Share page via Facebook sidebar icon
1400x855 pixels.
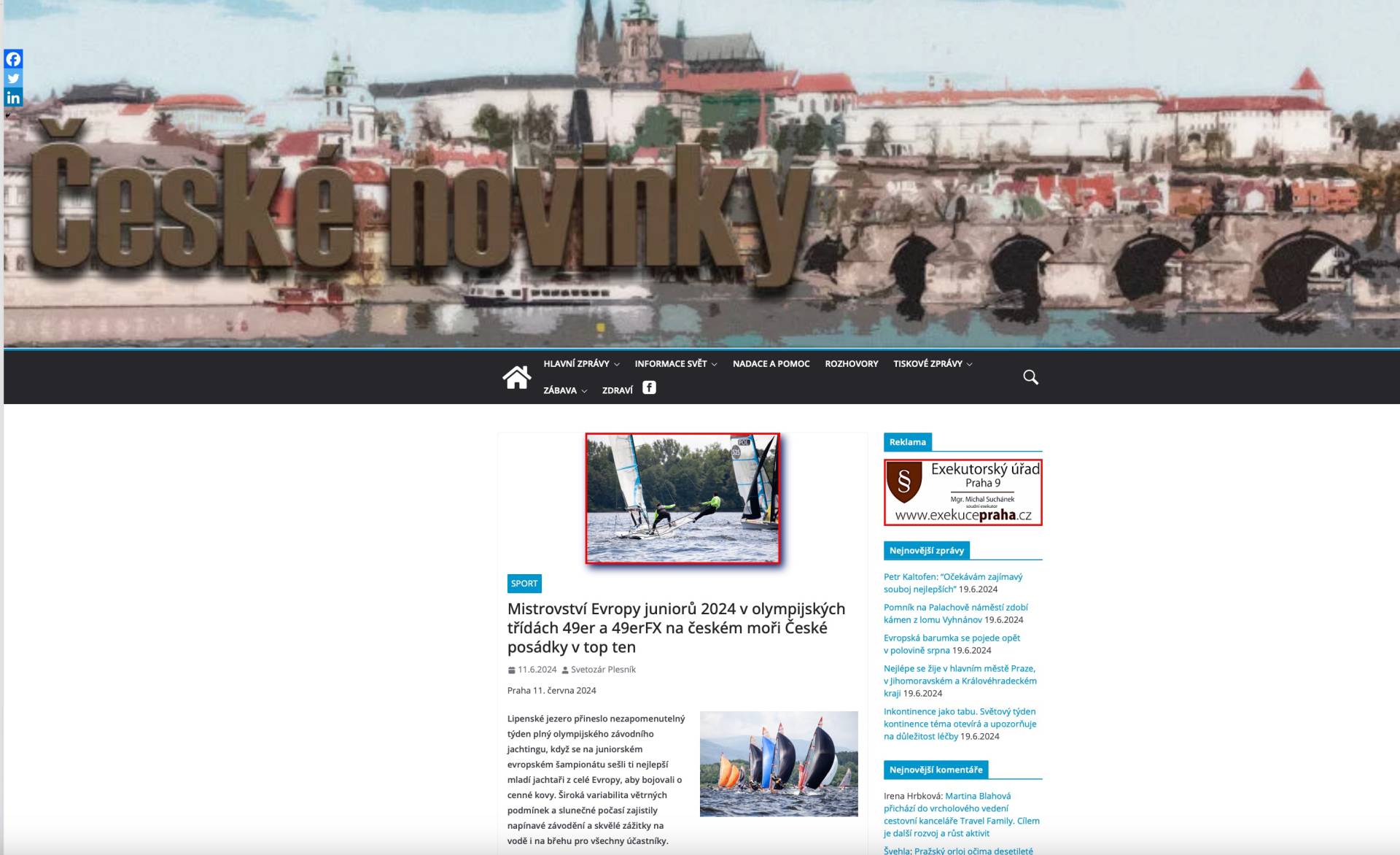13,59
